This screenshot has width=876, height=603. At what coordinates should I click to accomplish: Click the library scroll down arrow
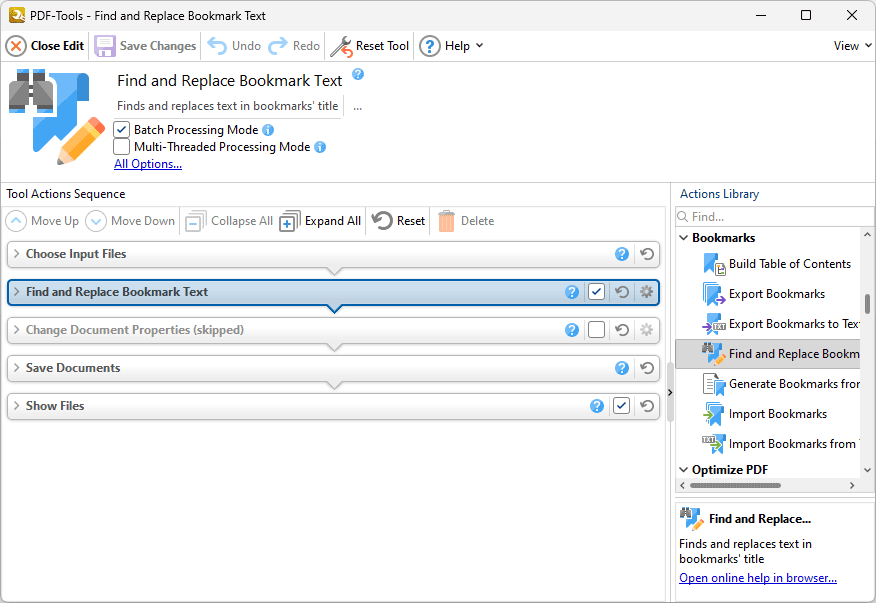coord(867,470)
